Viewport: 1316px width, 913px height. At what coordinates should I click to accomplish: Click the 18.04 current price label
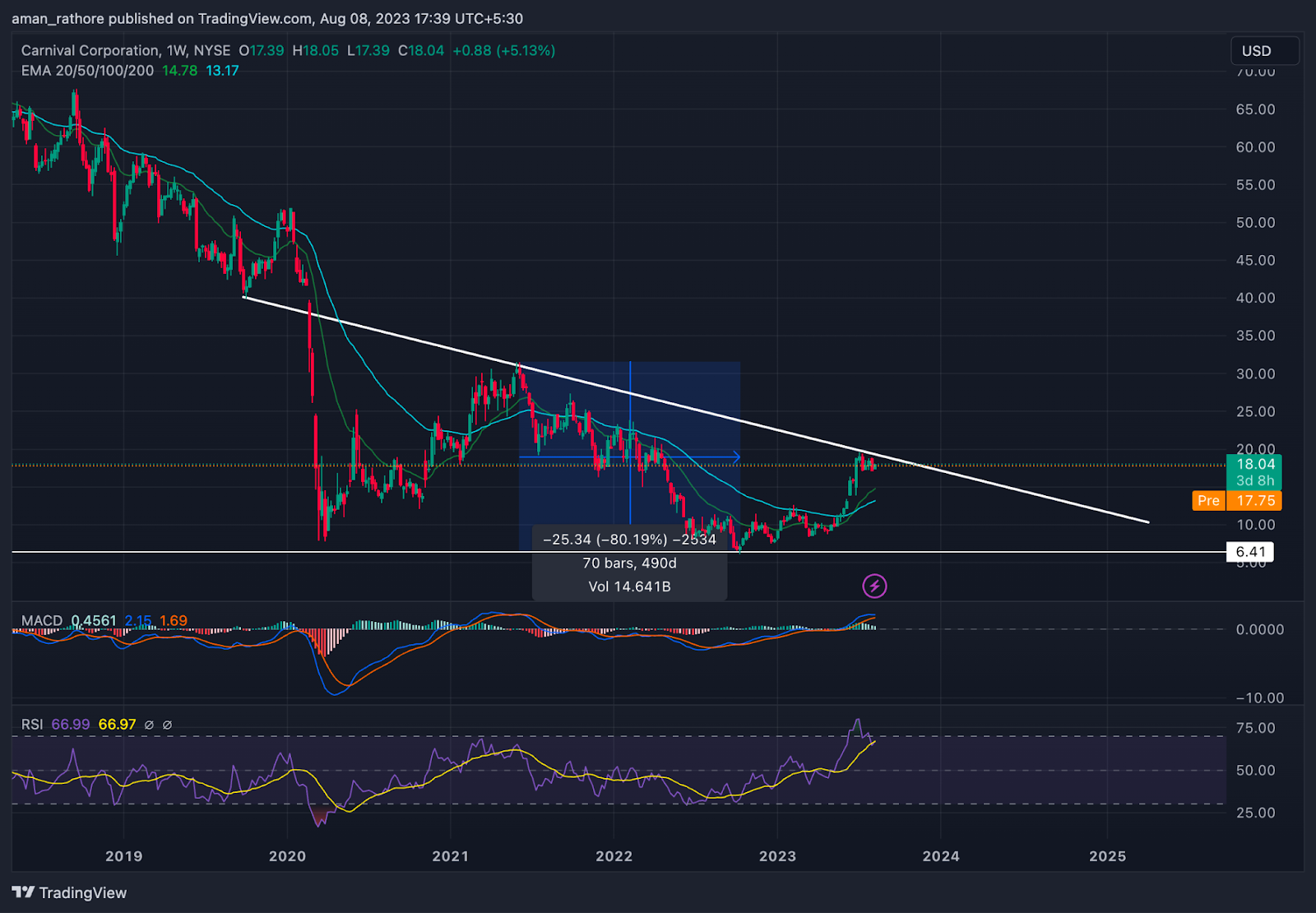(x=1255, y=464)
